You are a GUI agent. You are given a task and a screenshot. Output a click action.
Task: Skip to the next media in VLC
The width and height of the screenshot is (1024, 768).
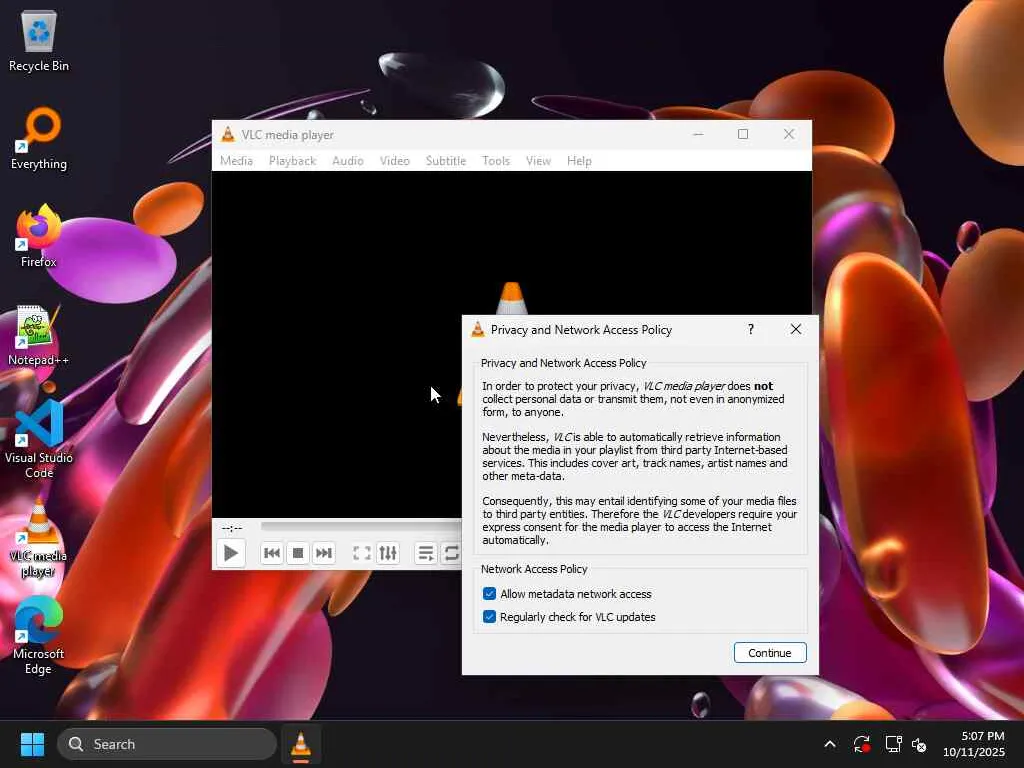pyautogui.click(x=324, y=553)
